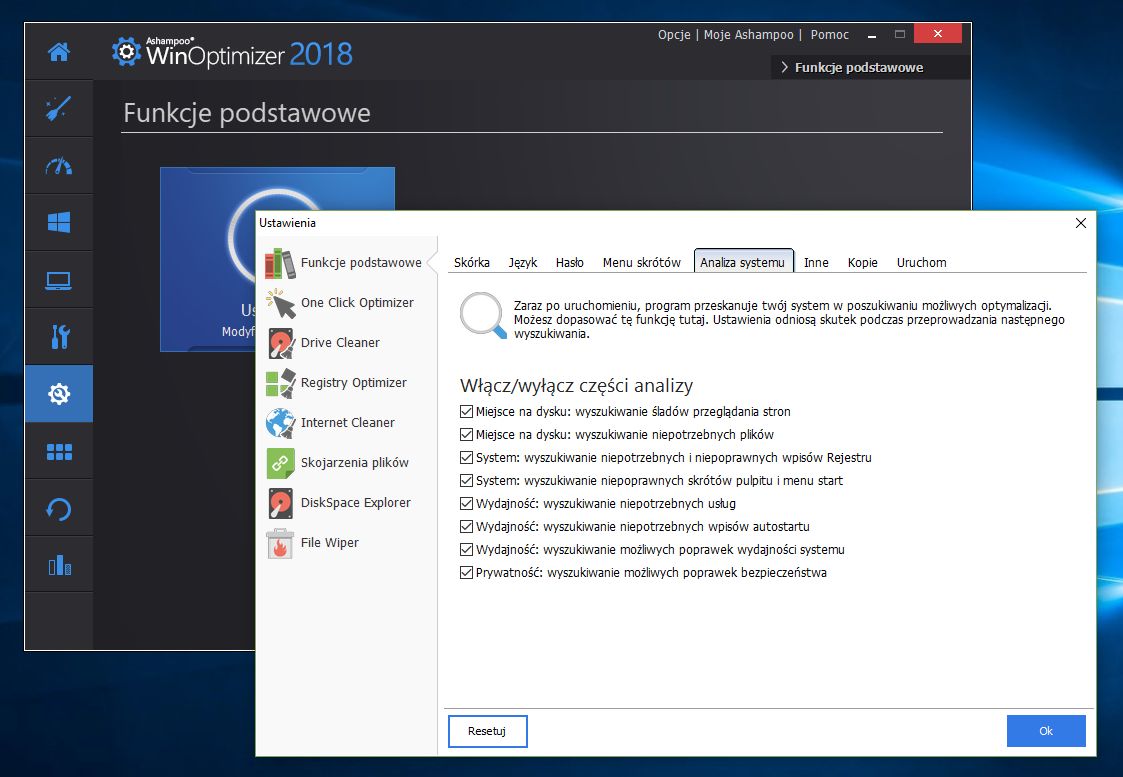The height and width of the screenshot is (777, 1123).
Task: Open the Menu skrótów tab
Action: tap(642, 262)
